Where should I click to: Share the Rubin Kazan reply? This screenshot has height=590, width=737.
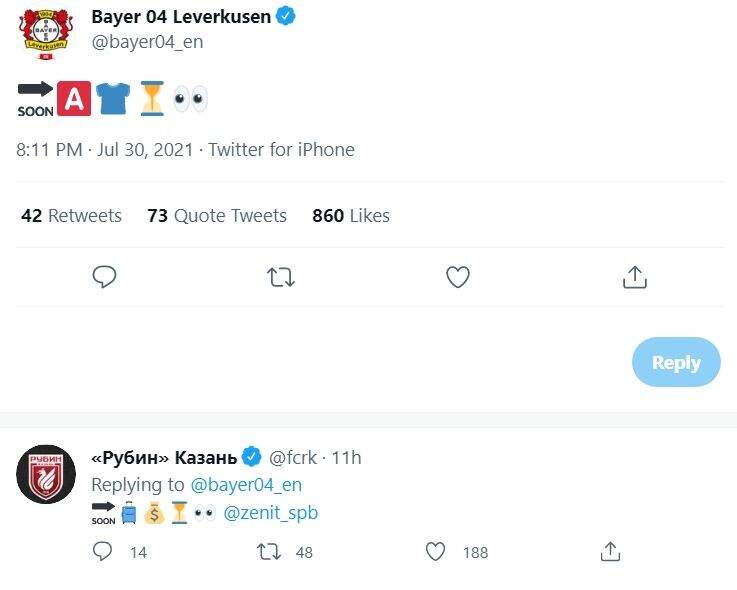coord(610,551)
